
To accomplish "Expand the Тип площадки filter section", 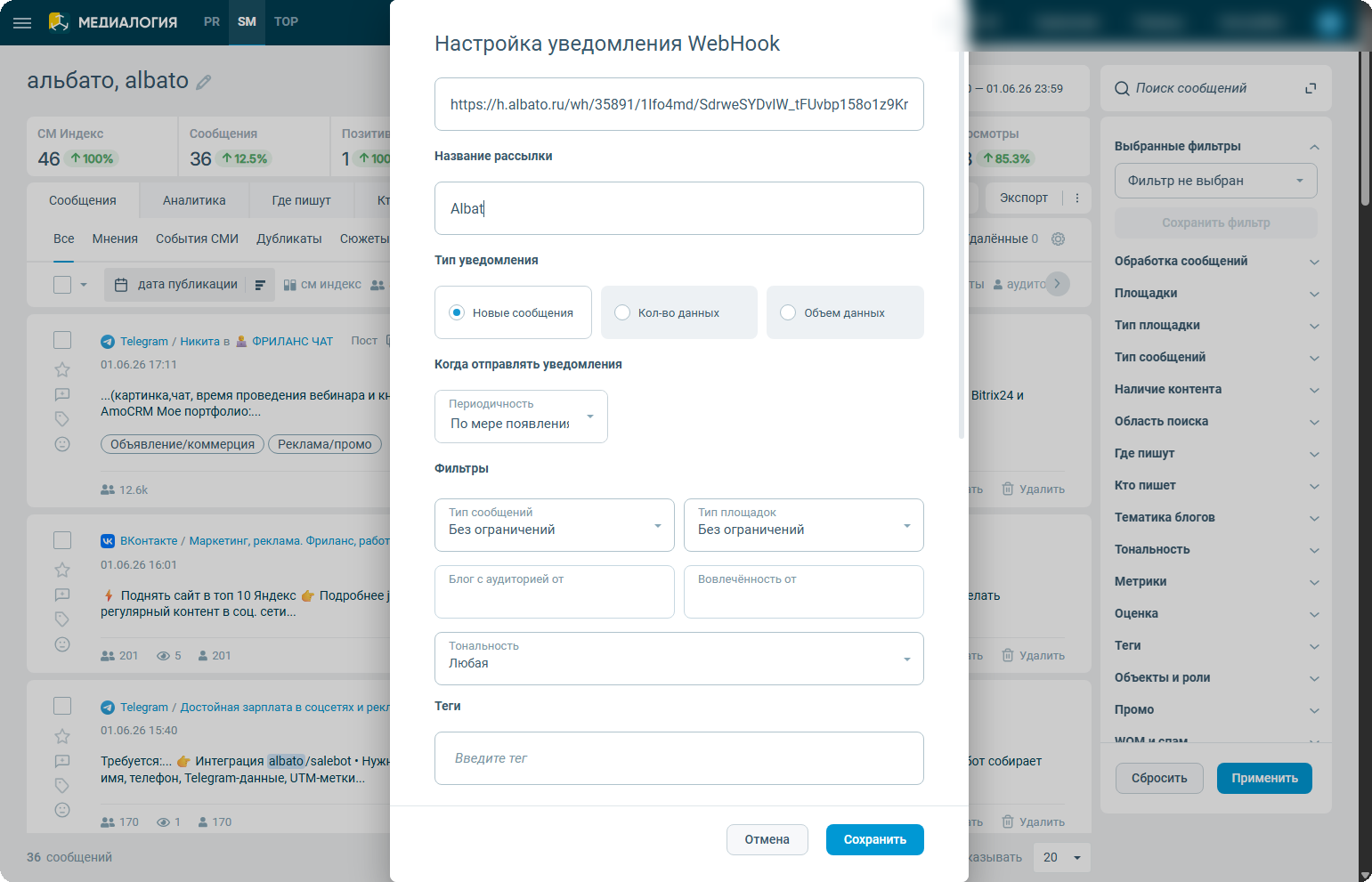I will pyautogui.click(x=1216, y=325).
